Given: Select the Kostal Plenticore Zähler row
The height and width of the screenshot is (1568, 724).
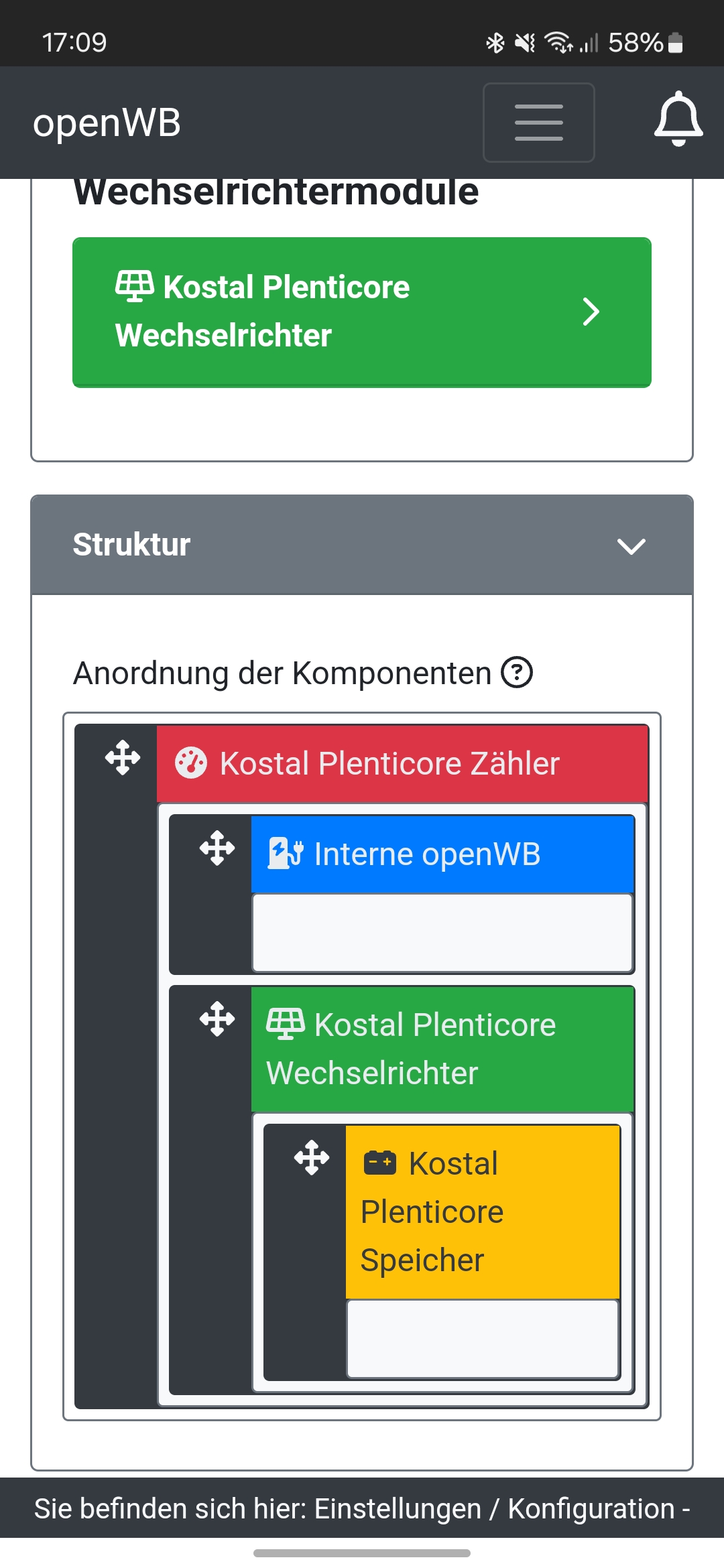Looking at the screenshot, I should point(402,764).
